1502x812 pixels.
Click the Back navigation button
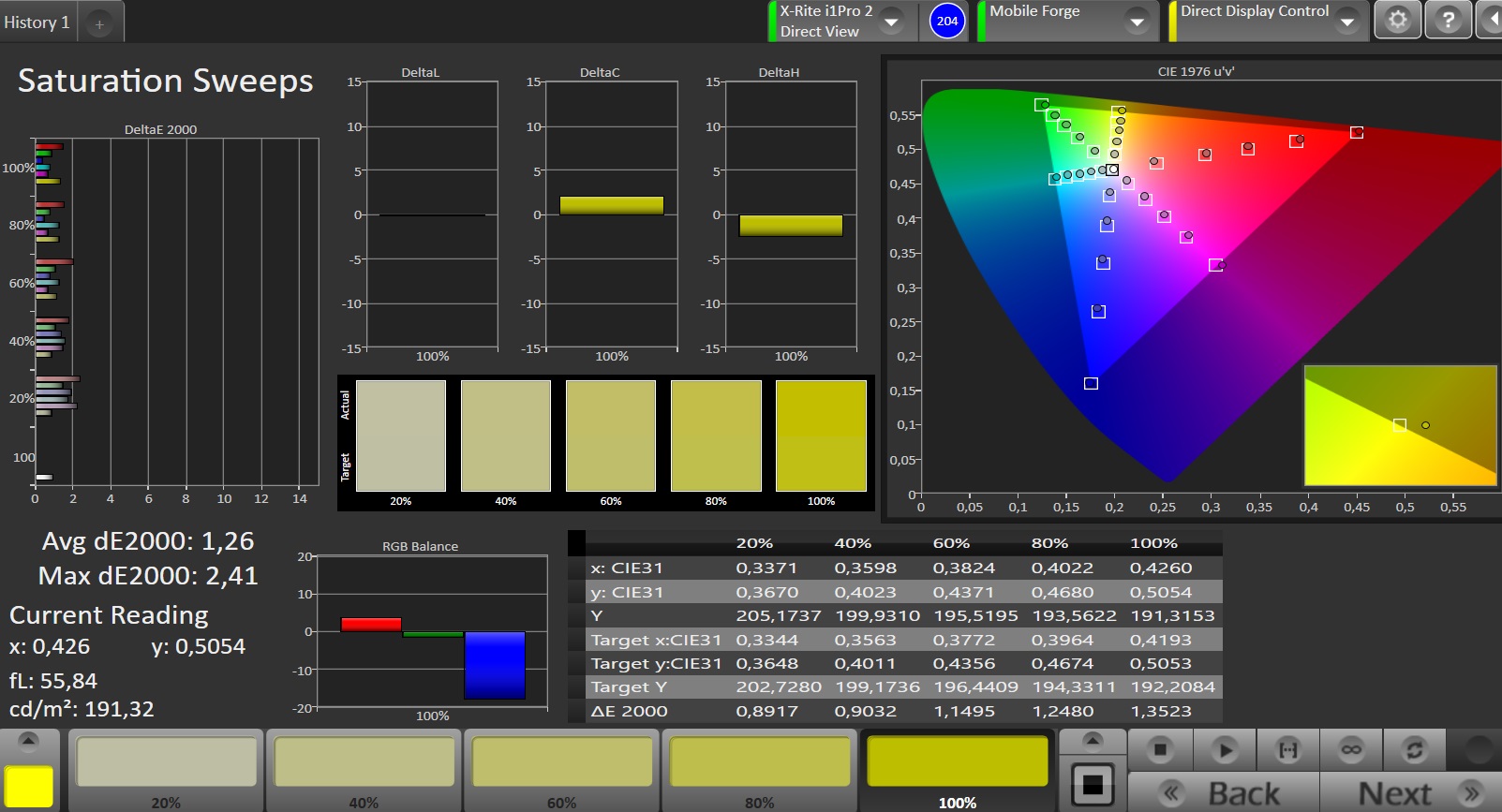point(1224,793)
